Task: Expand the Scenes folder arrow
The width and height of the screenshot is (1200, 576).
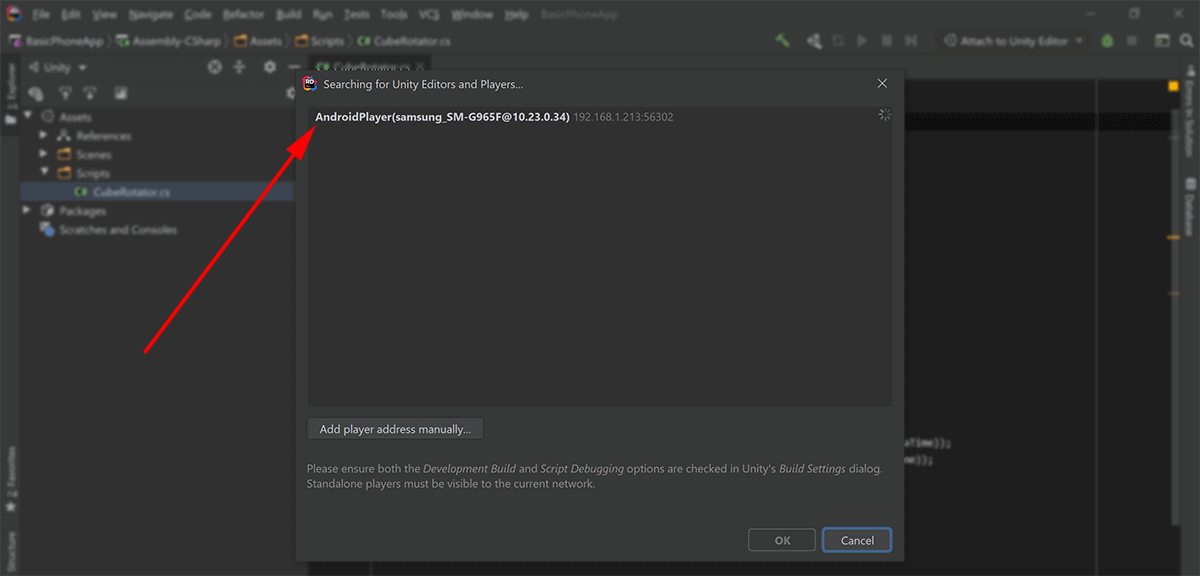Action: [x=44, y=155]
